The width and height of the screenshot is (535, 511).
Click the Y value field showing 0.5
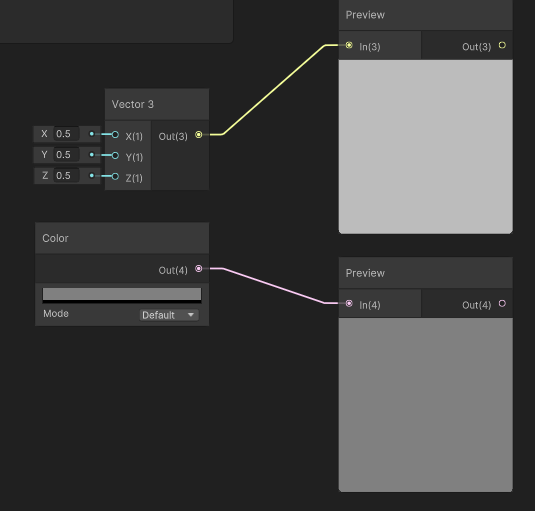(67, 155)
